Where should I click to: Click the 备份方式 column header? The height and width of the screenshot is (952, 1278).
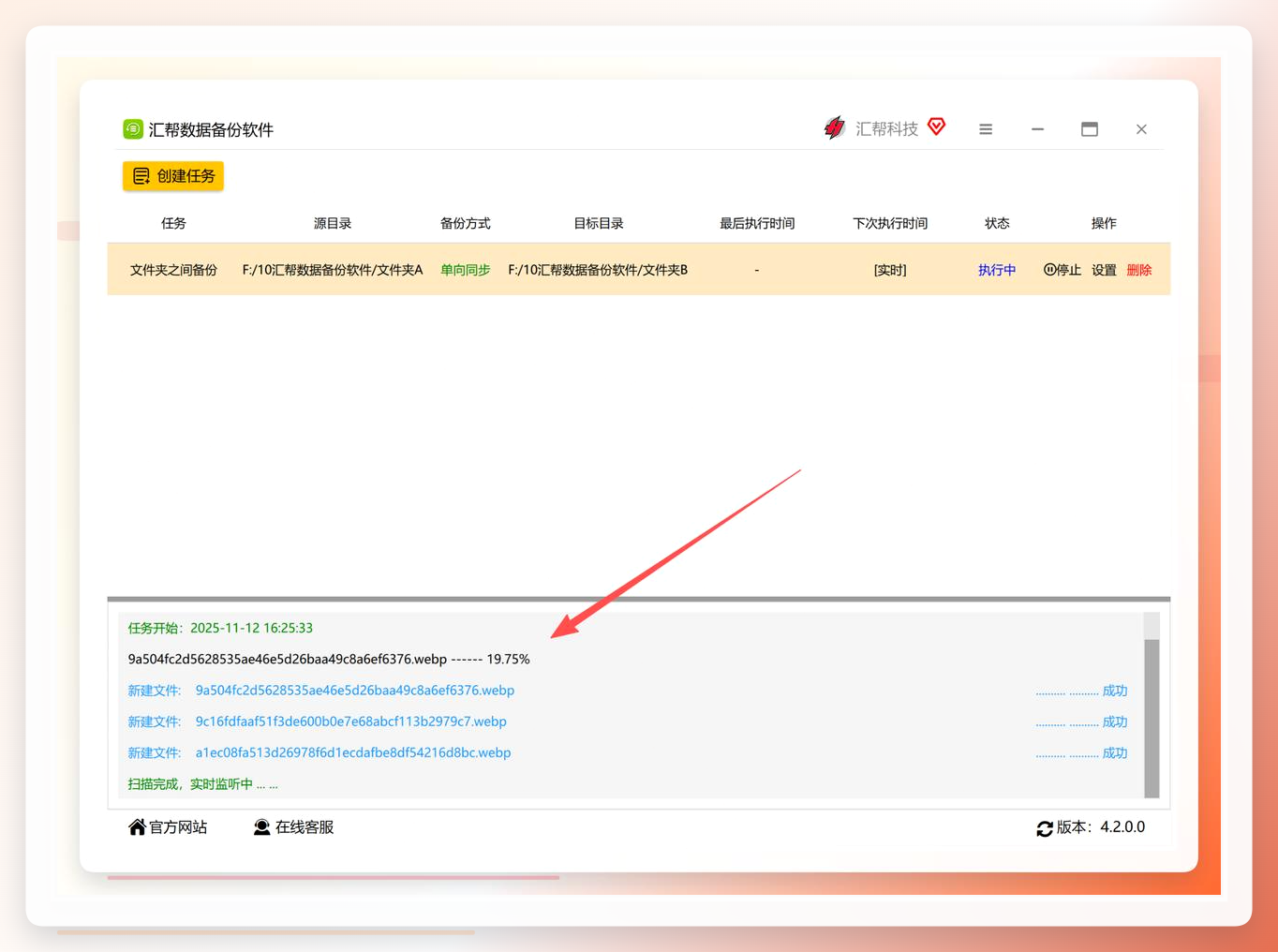click(466, 223)
